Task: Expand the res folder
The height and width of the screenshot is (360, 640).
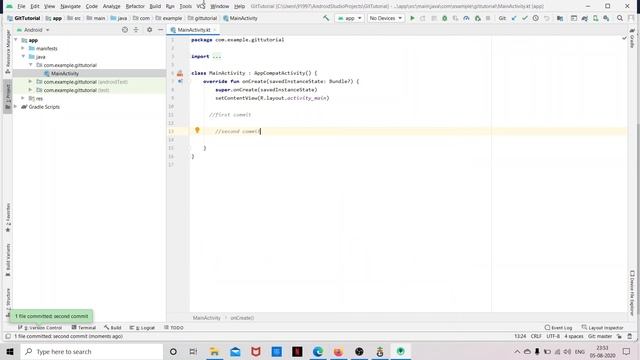Action: tap(23, 98)
